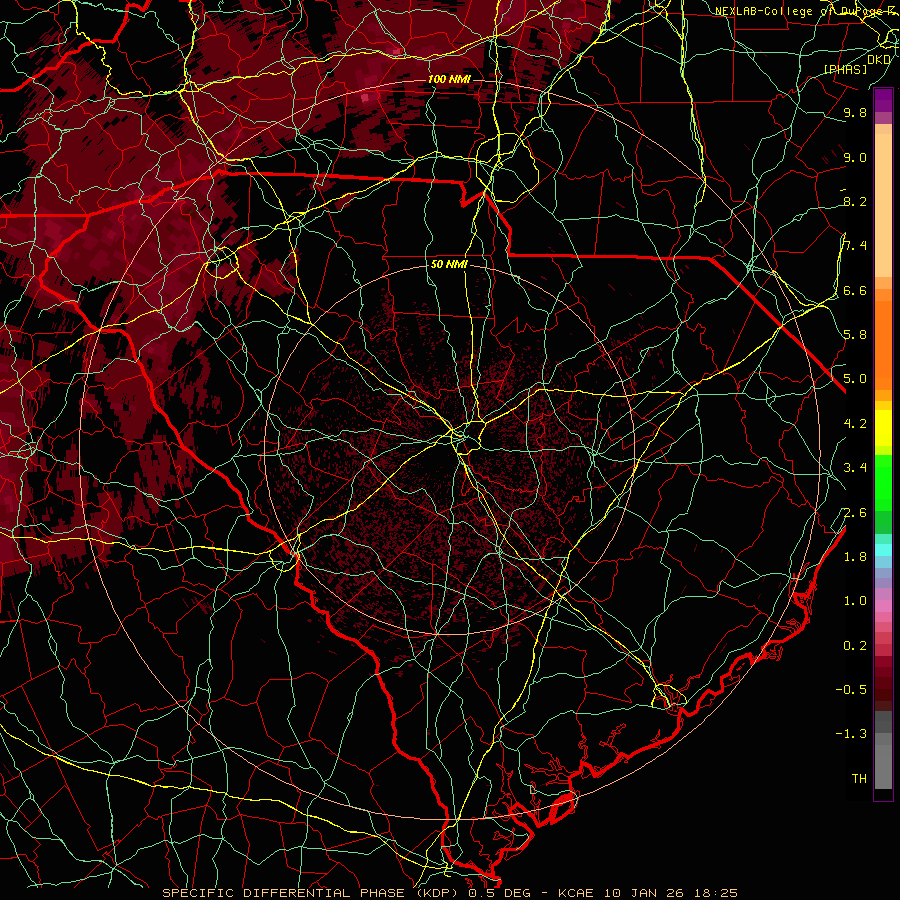This screenshot has height=900, width=900.
Task: Click the KCAE station ID in the caption
Action: pos(576,893)
